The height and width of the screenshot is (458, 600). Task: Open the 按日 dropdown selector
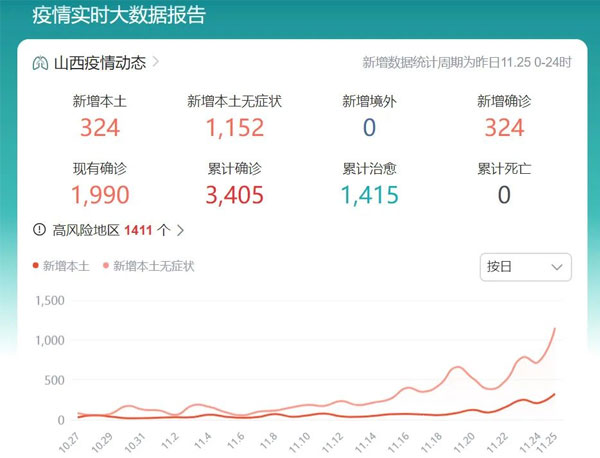pos(525,267)
